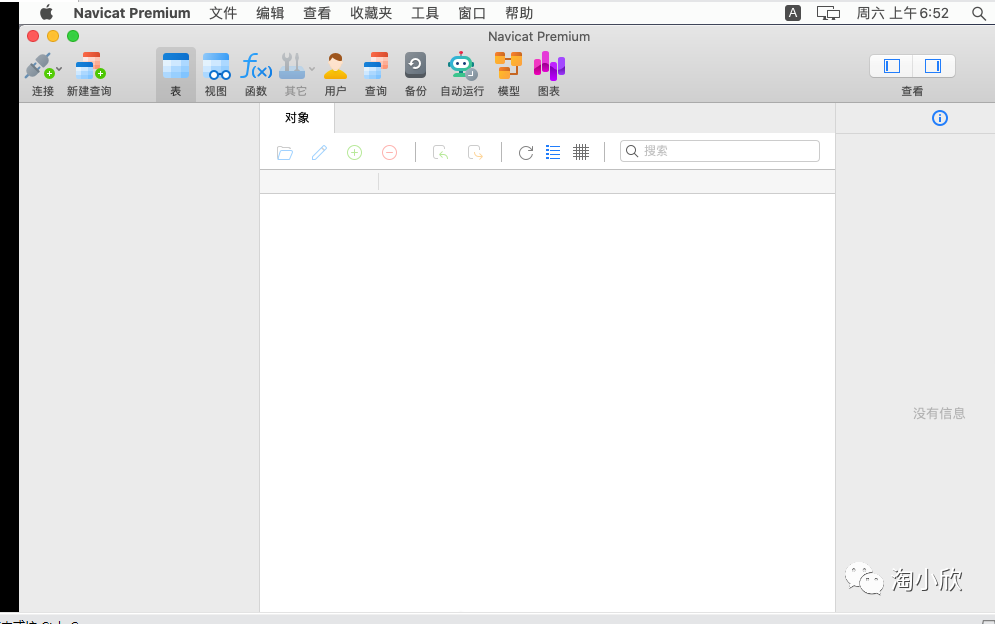Select the Table (表) toolbar icon
The width and height of the screenshot is (995, 624).
click(176, 66)
